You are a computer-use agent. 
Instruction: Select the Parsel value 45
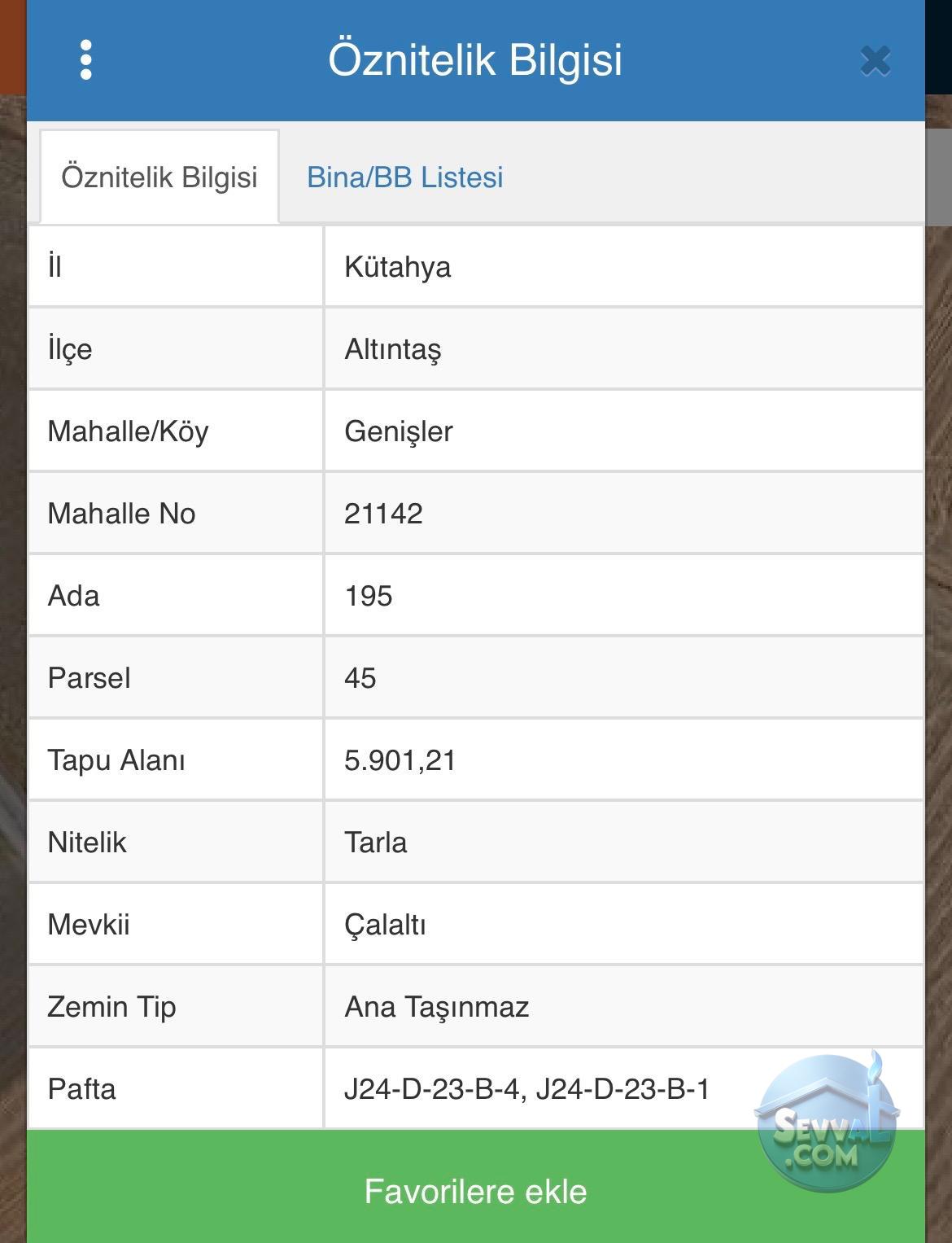[x=360, y=678]
